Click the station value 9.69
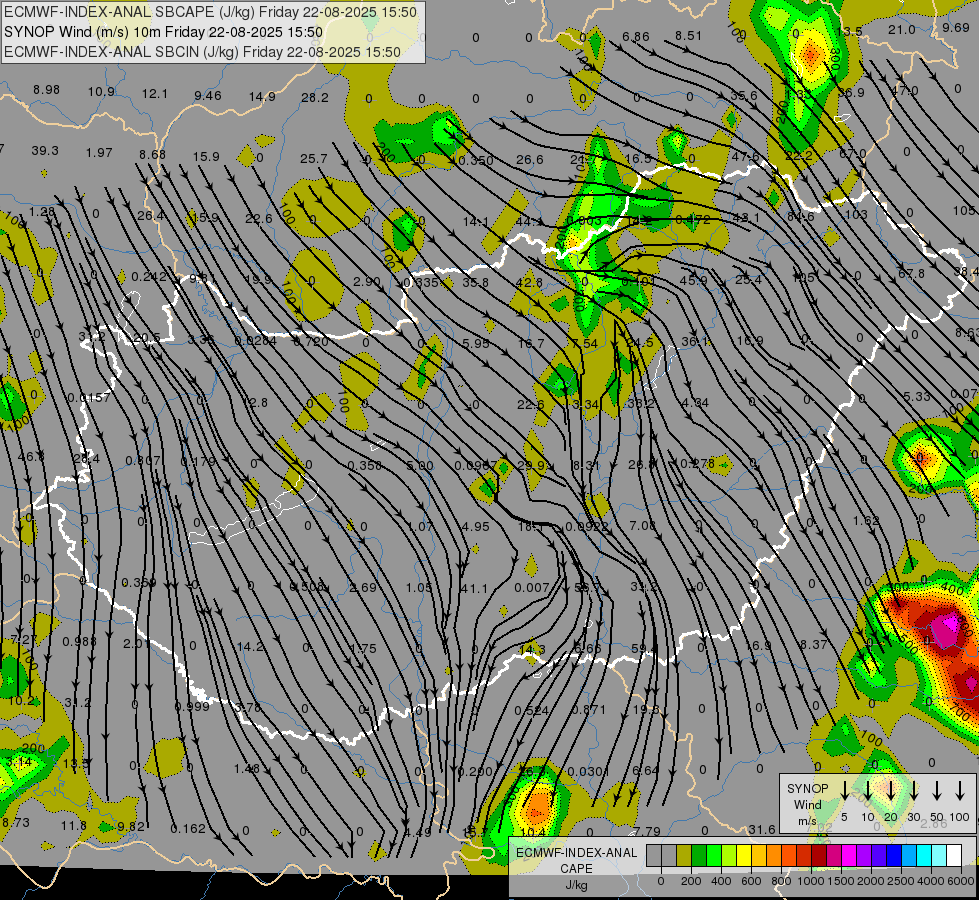979x900 pixels. 956,27
